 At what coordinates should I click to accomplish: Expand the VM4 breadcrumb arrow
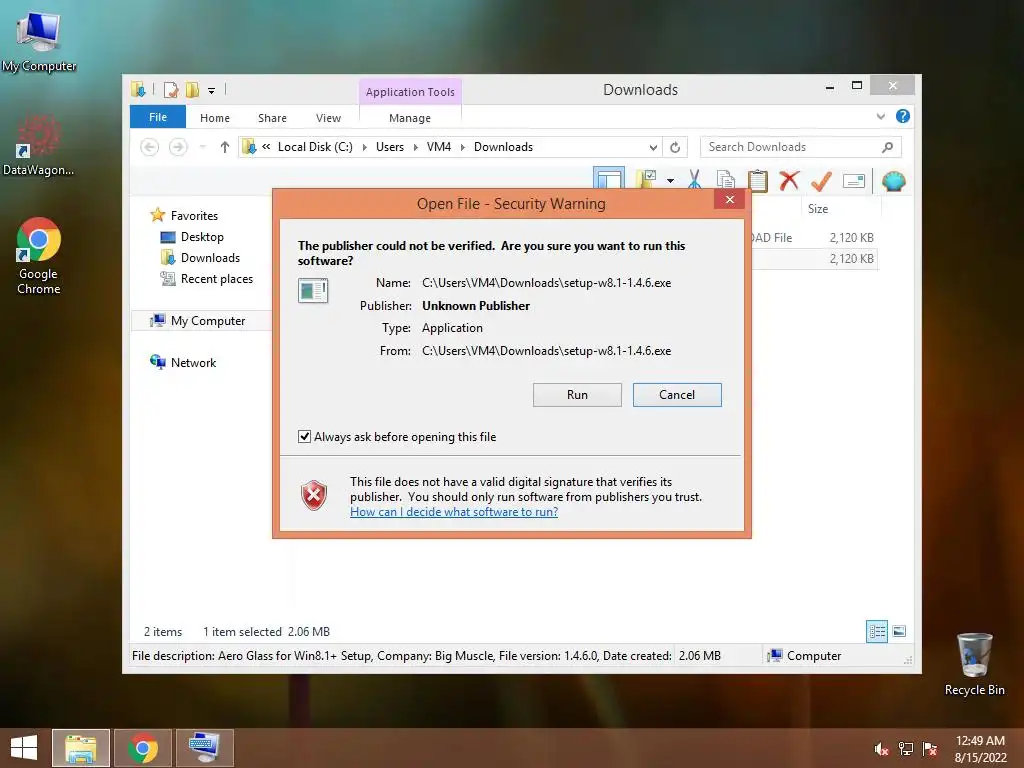pos(462,148)
